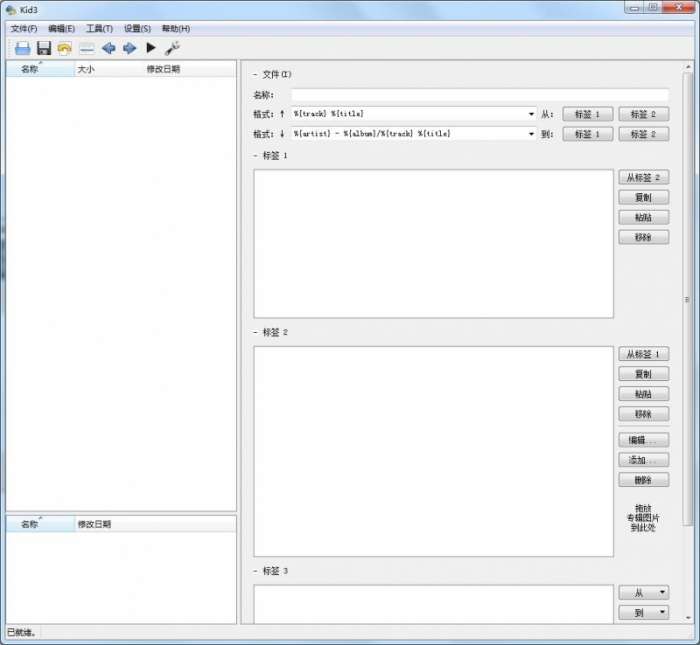Click 复制 button in 标签 2 section
This screenshot has width=700, height=645.
[x=644, y=374]
